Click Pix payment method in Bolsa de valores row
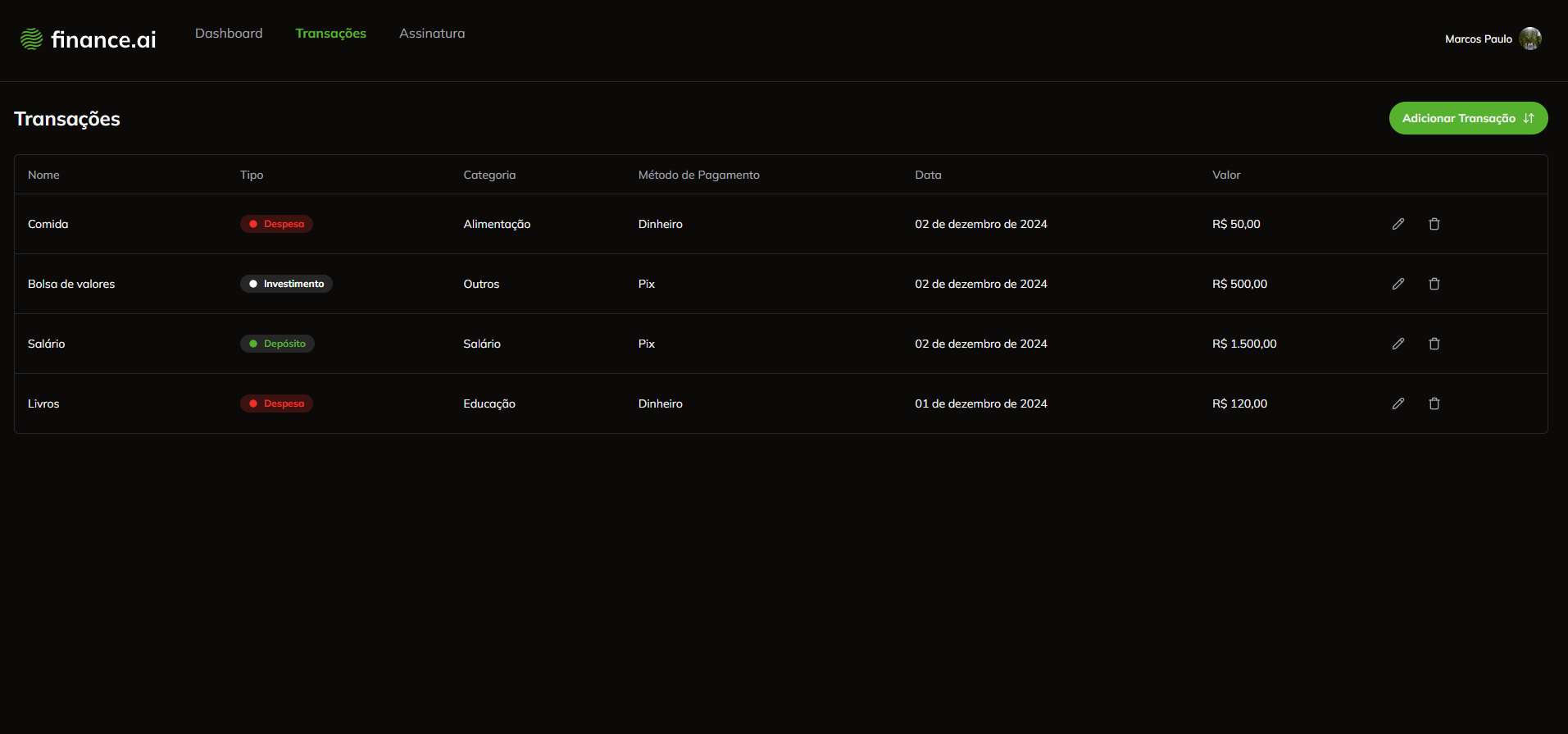Viewport: 1568px width, 734px height. (x=647, y=284)
